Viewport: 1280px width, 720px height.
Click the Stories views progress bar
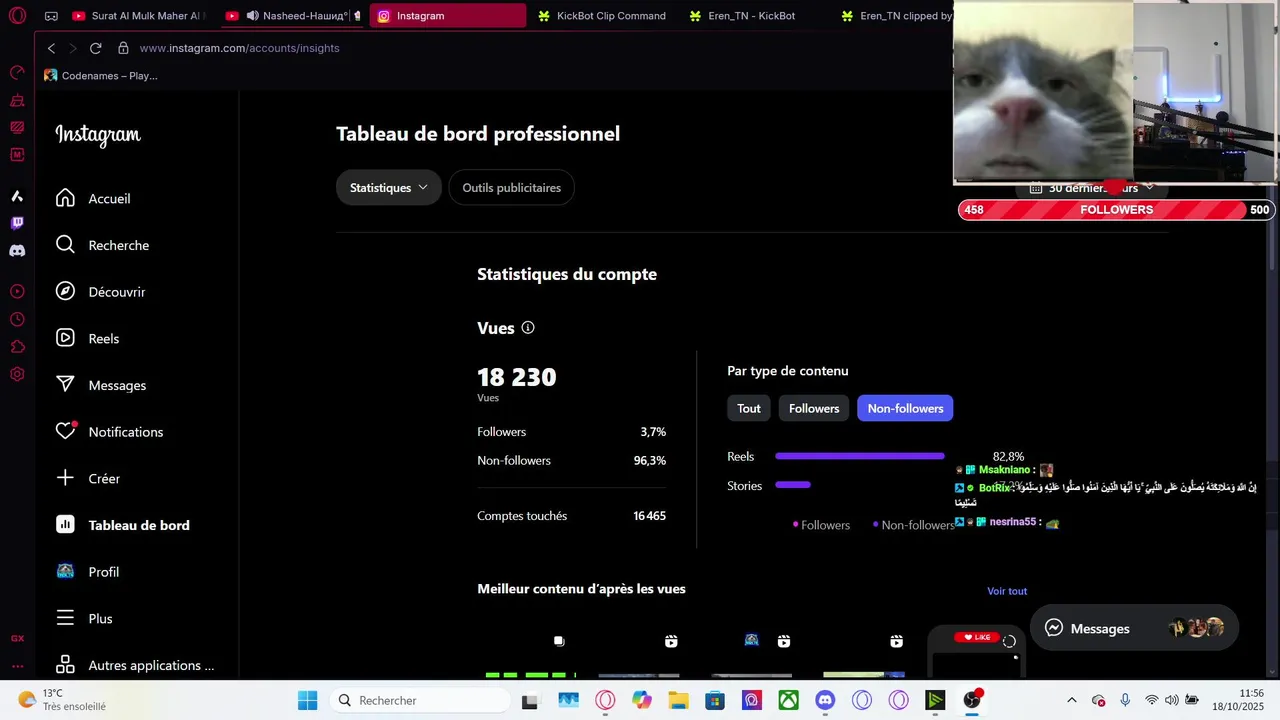pyautogui.click(x=793, y=485)
